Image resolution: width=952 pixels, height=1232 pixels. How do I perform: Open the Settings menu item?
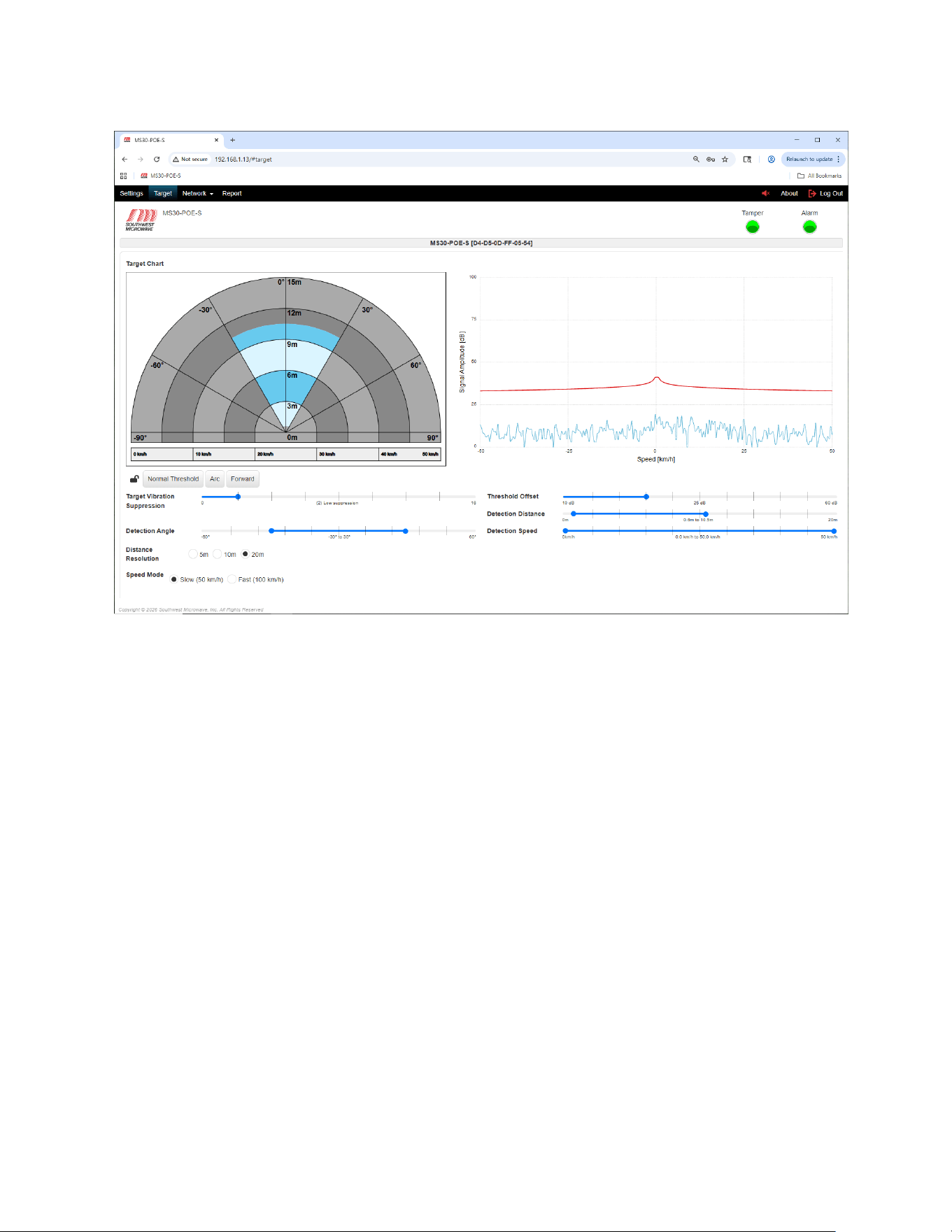pos(132,194)
